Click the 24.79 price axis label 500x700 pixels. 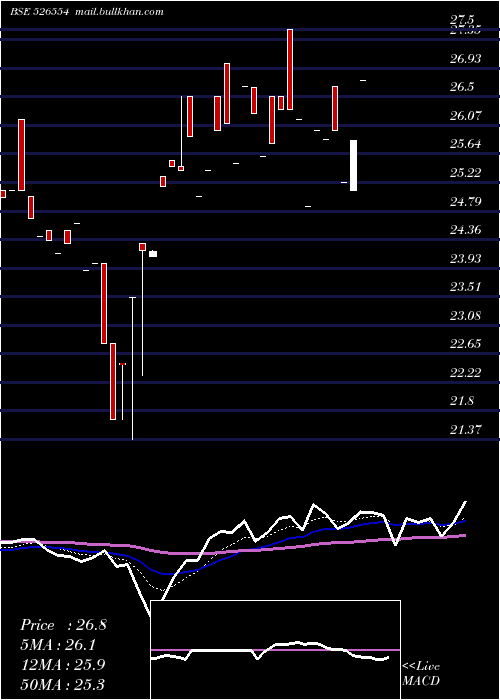[466, 202]
